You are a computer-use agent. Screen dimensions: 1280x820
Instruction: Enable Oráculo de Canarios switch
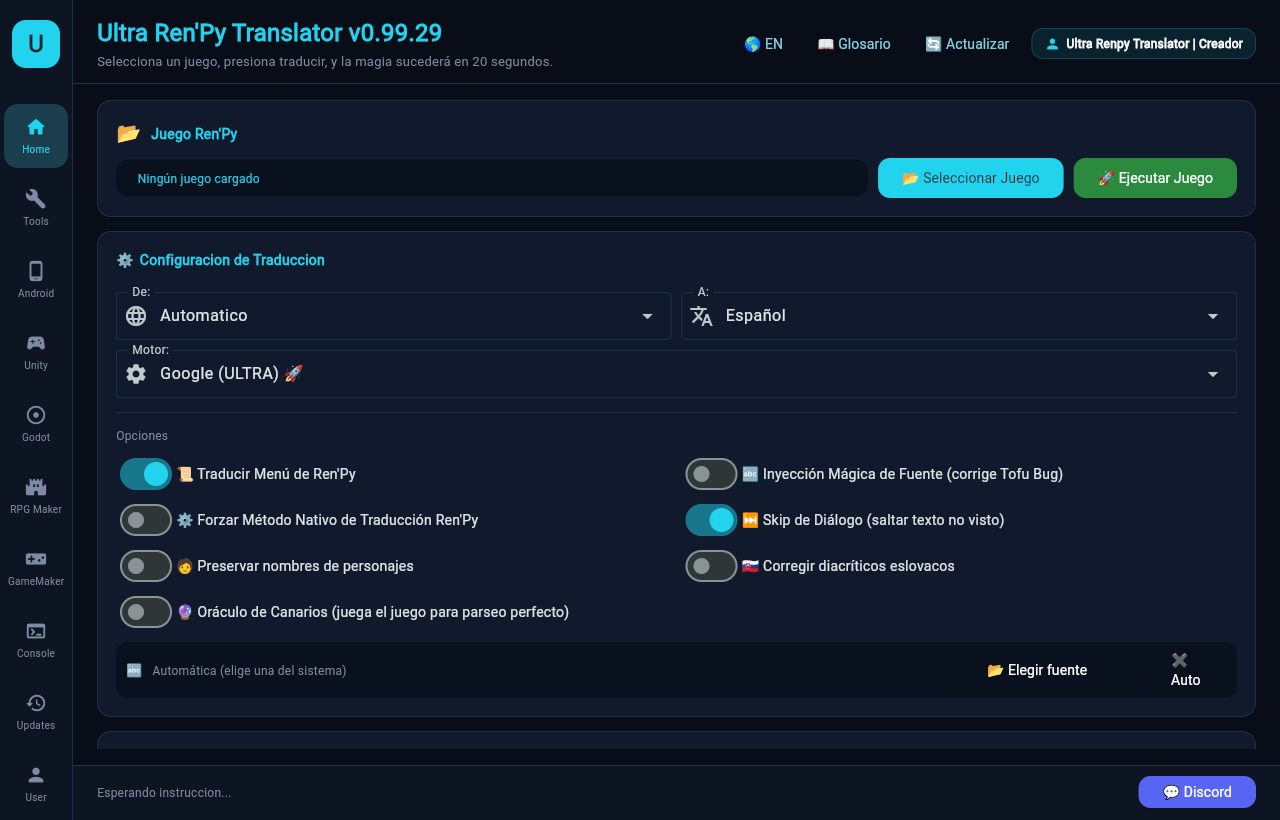pos(146,612)
